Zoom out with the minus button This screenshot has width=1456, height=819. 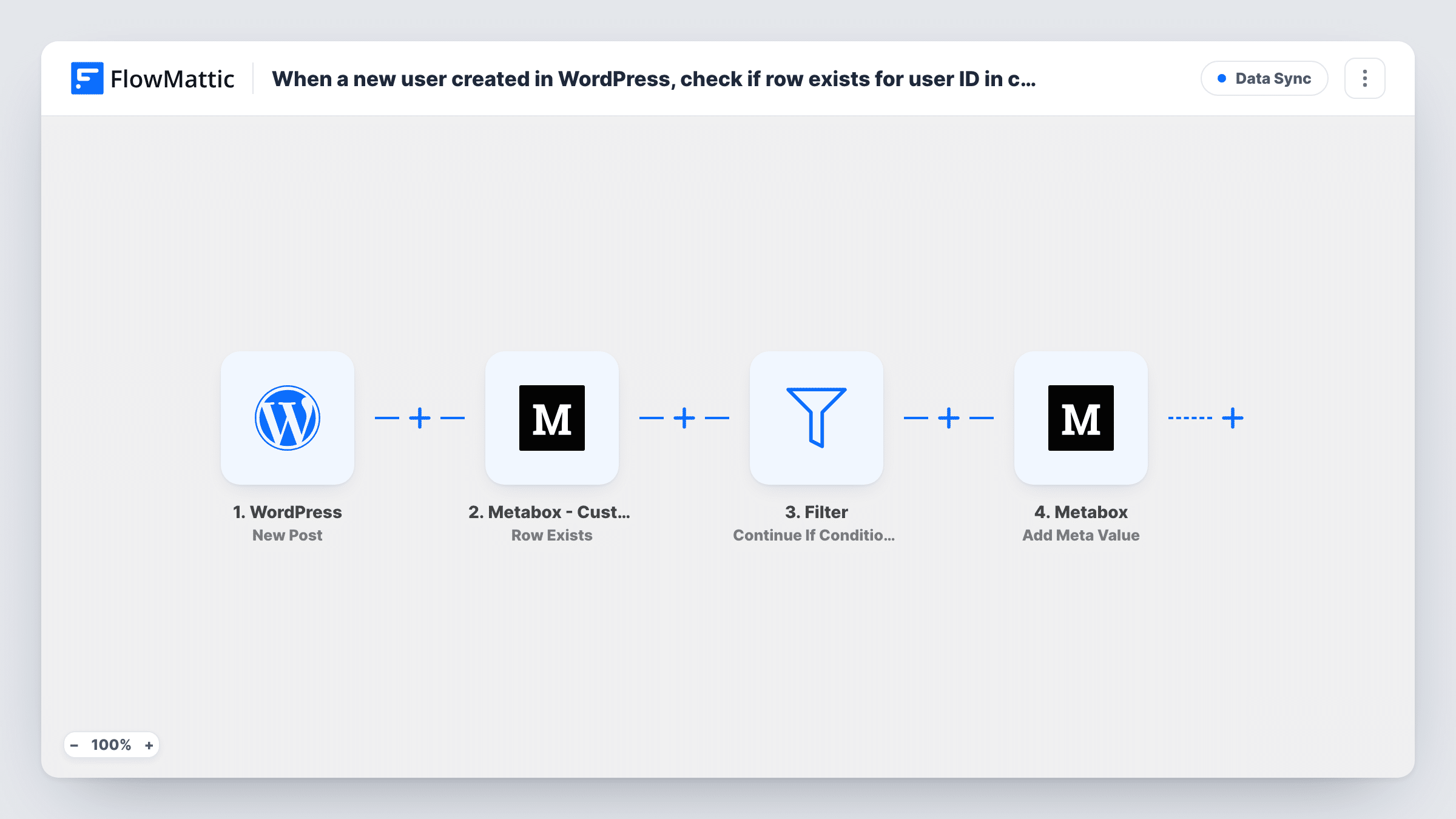coord(74,745)
